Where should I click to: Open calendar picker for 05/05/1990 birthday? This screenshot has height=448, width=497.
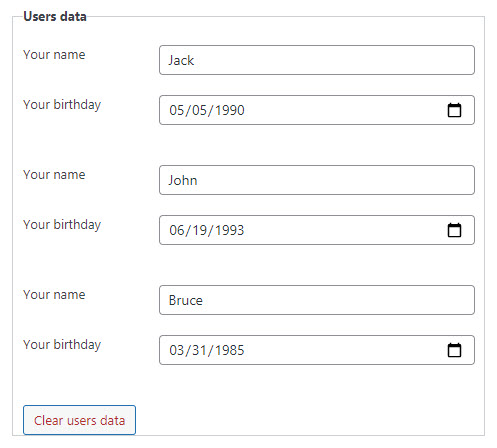[454, 110]
